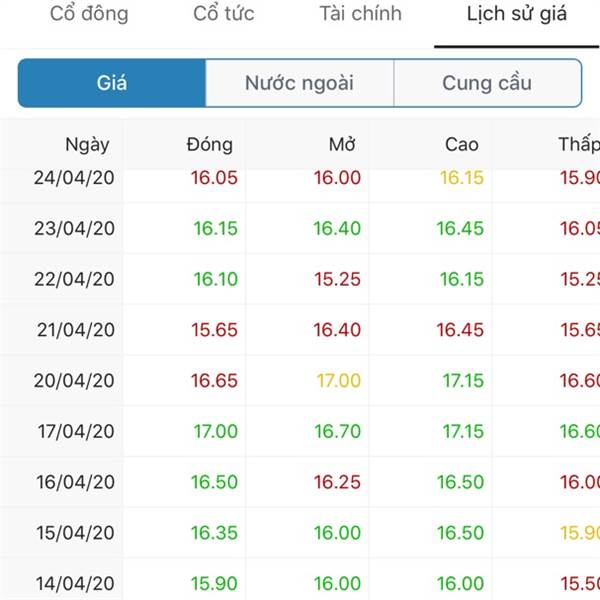Viewport: 600px width, 600px height.
Task: Click open price 16.40 for 21/04/20
Action: pos(338,330)
